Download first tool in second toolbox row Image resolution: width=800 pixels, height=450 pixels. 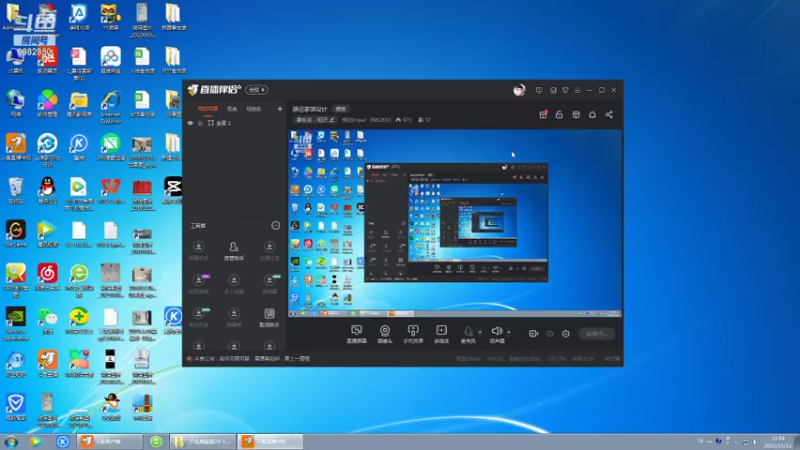(198, 284)
